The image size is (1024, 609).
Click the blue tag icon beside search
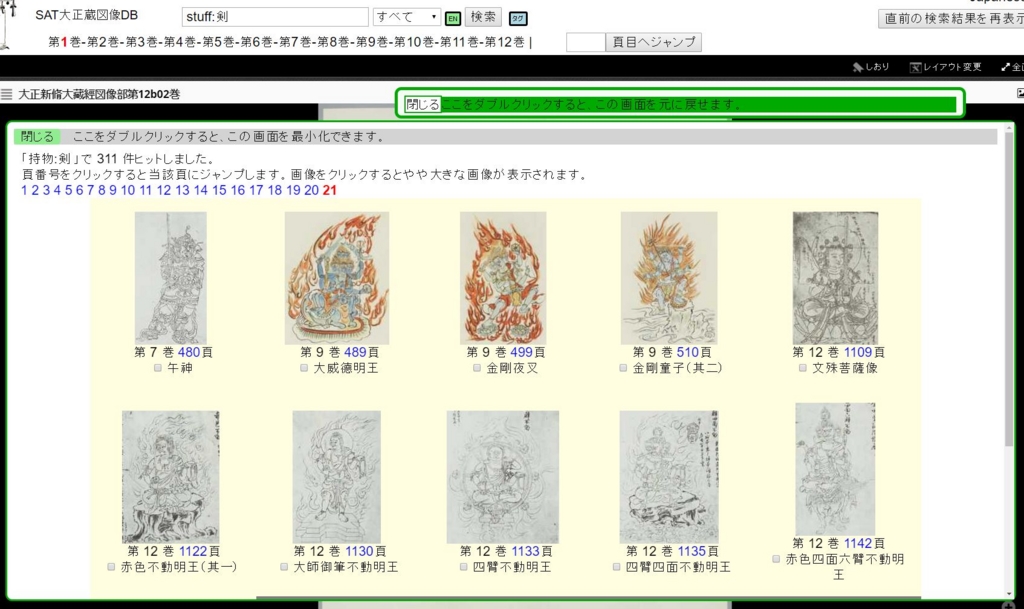[518, 18]
